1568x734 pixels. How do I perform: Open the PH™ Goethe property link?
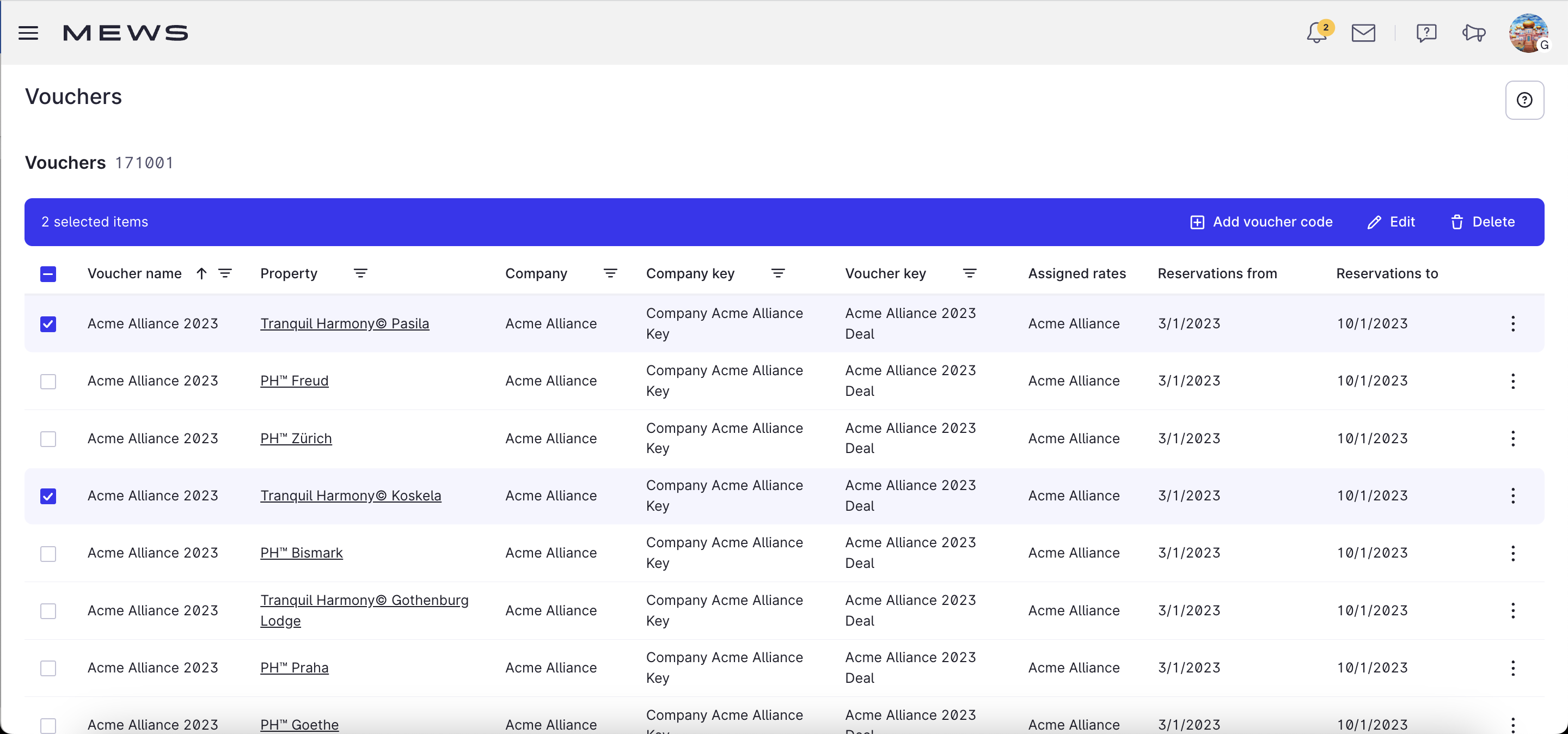tap(299, 725)
